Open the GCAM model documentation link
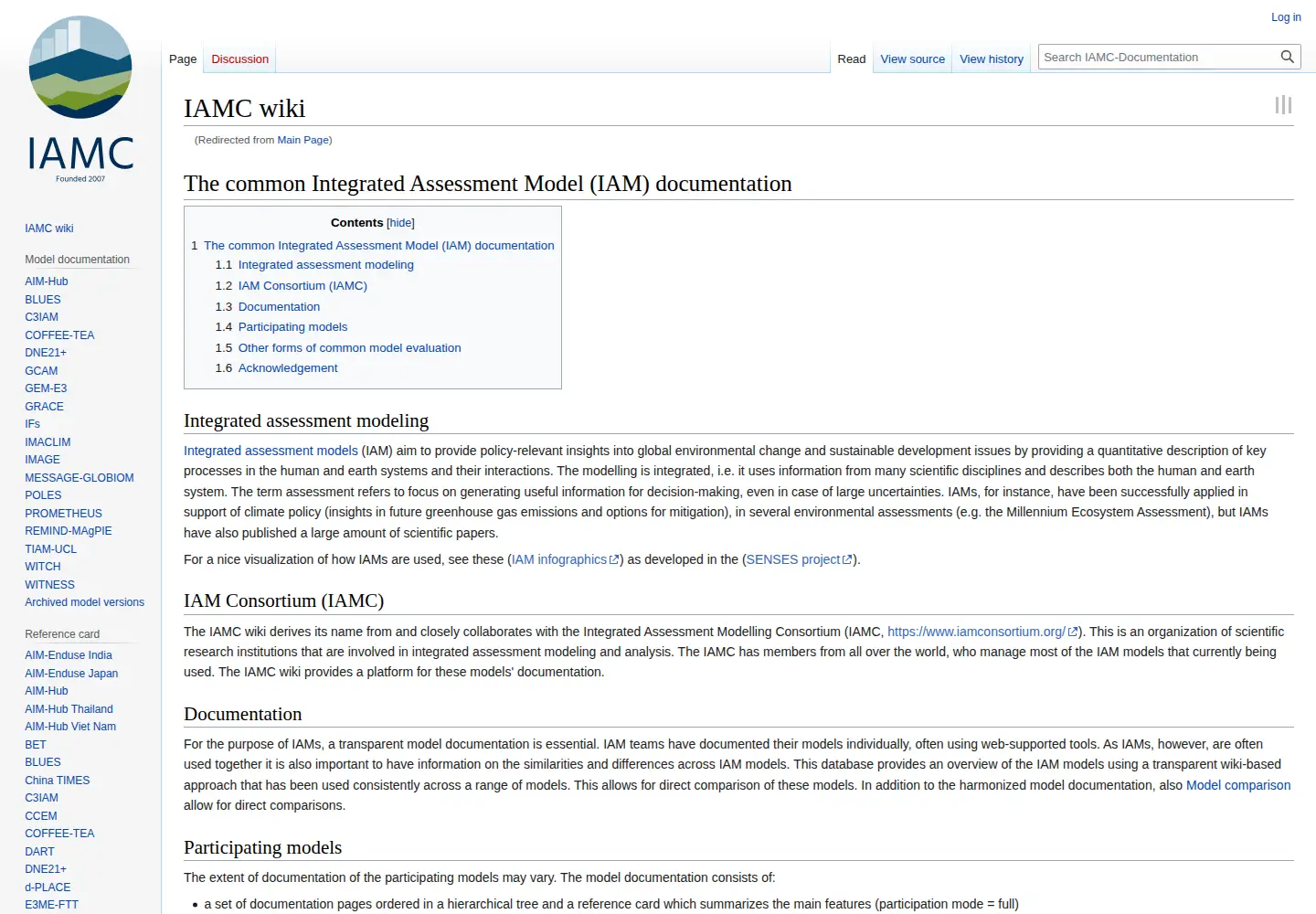 [41, 371]
